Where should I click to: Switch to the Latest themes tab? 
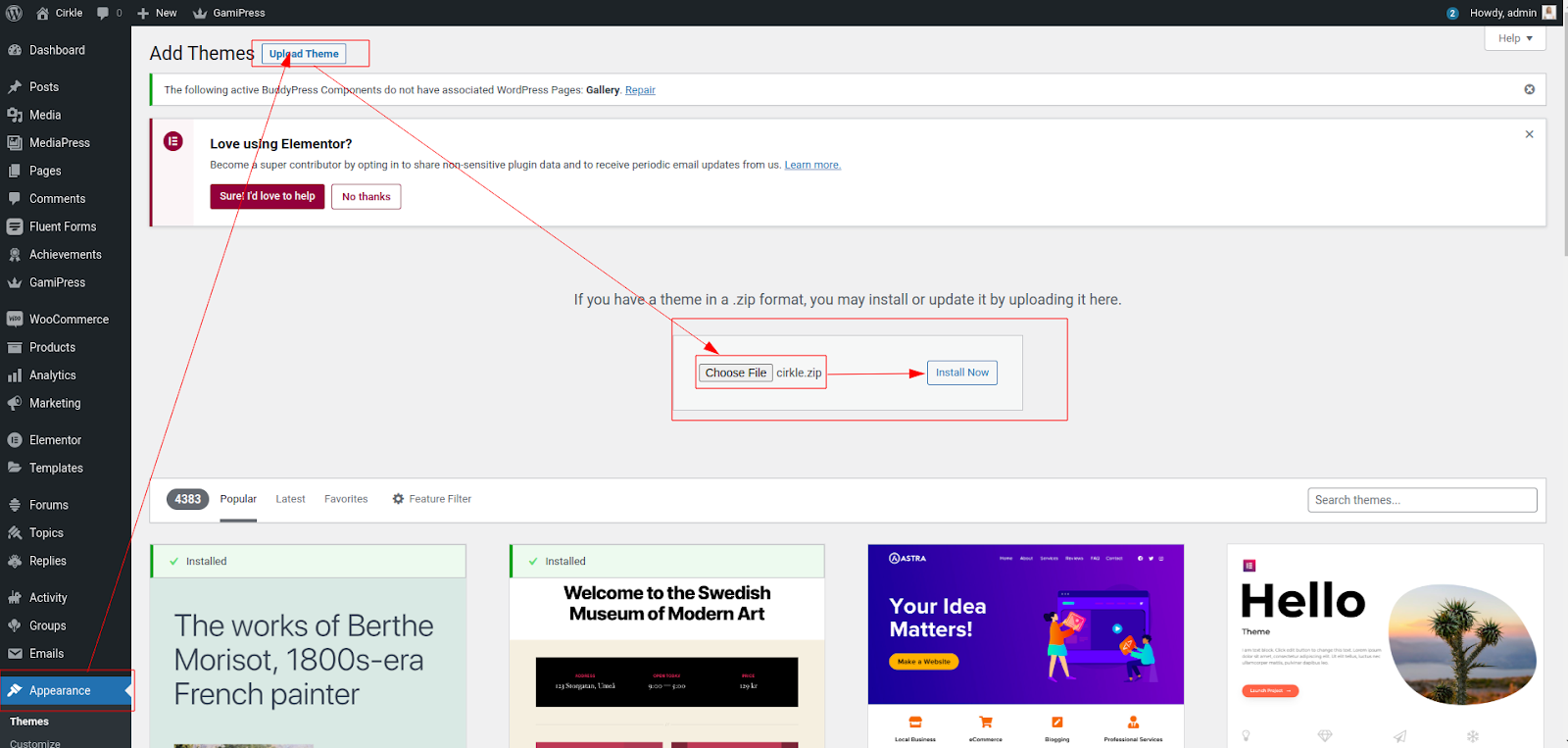point(290,499)
